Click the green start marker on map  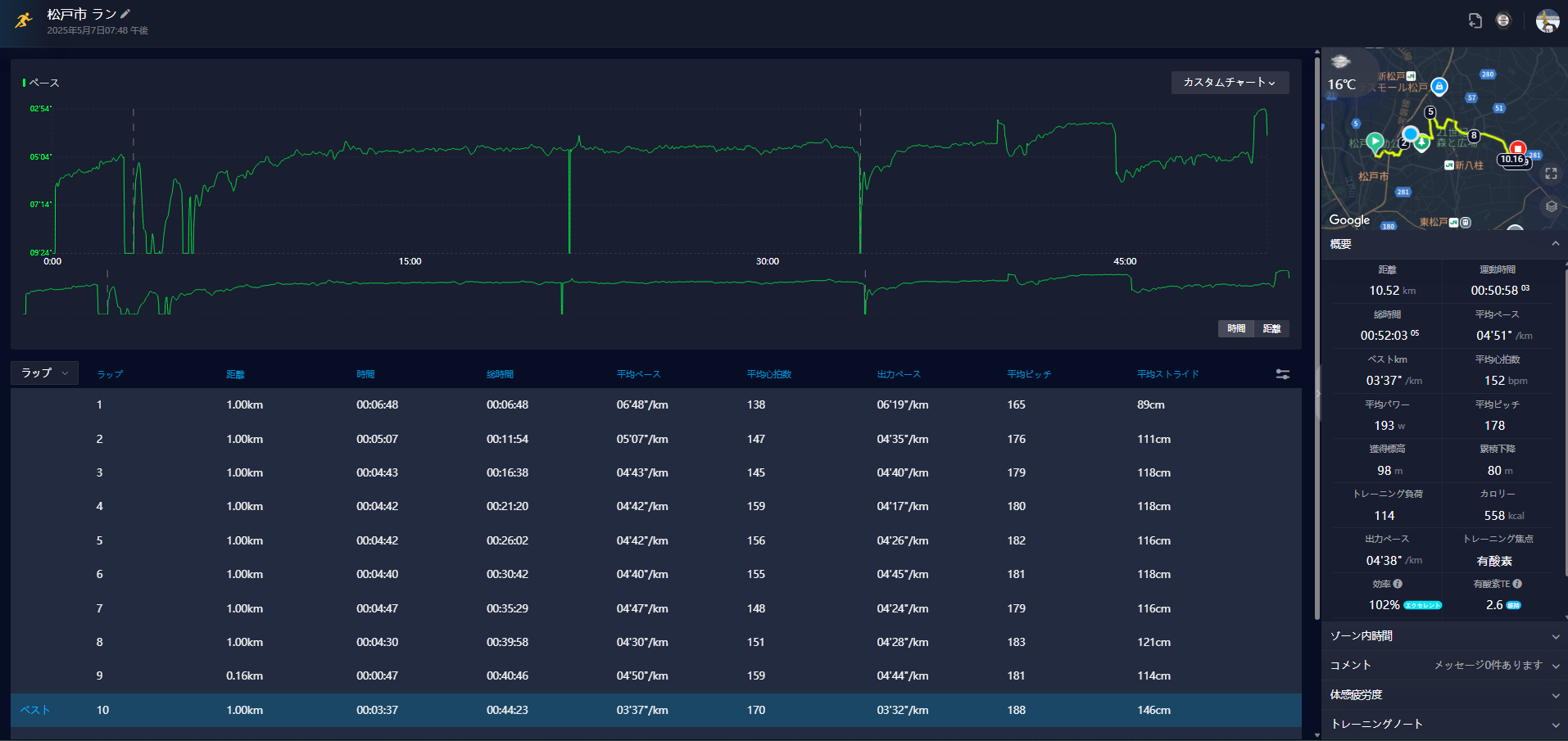click(x=1375, y=142)
